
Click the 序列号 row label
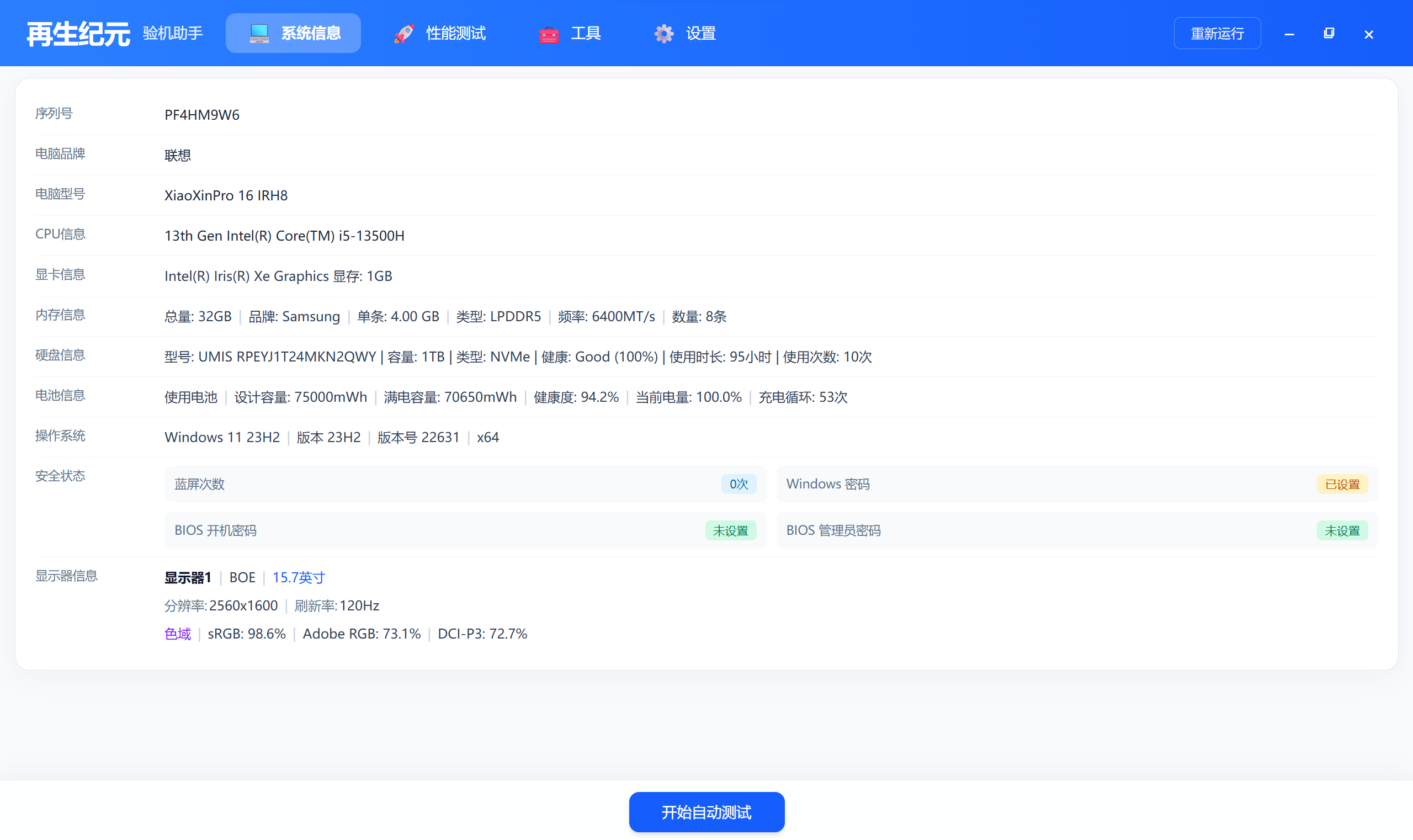click(x=54, y=113)
